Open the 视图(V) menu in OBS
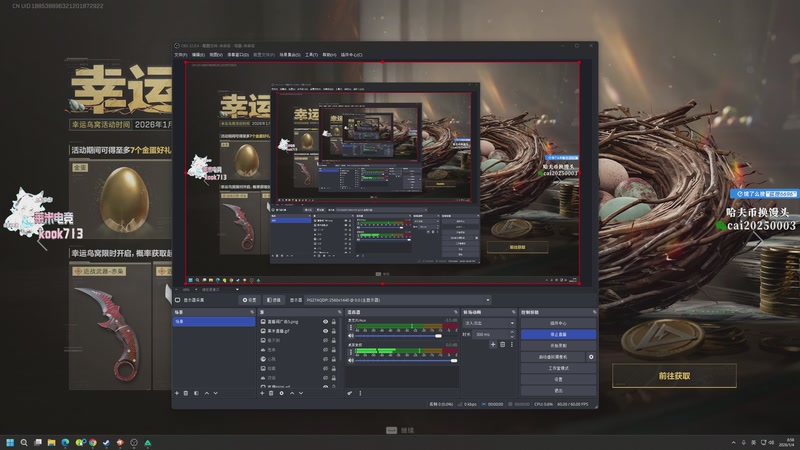 pos(216,55)
